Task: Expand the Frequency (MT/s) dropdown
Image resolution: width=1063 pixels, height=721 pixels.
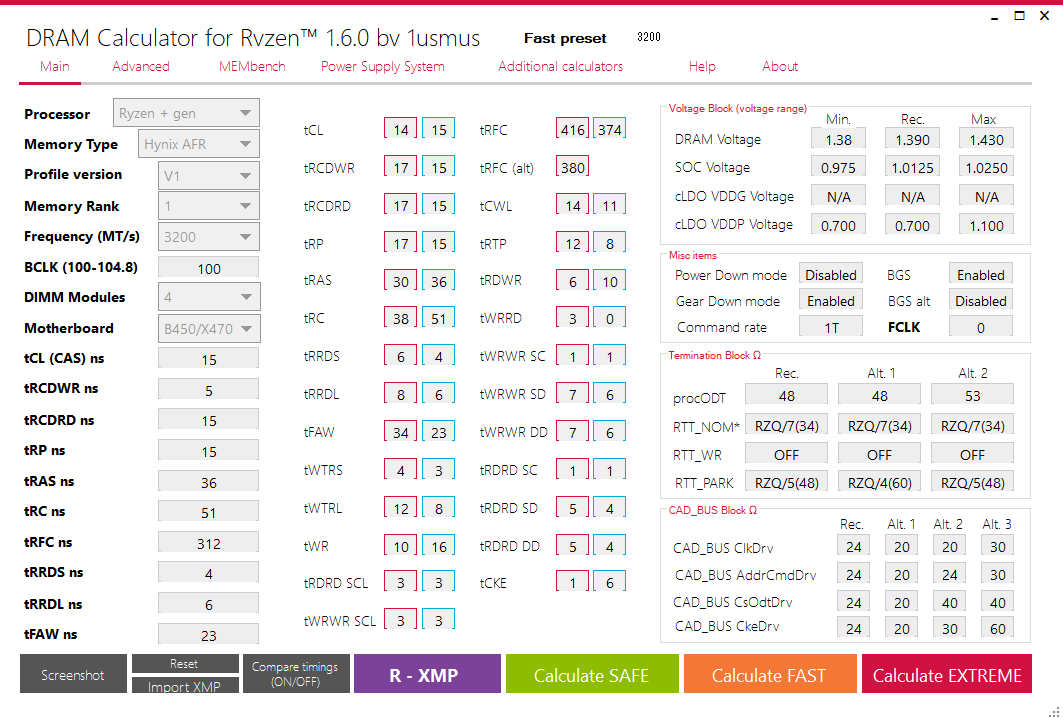Action: (x=209, y=236)
